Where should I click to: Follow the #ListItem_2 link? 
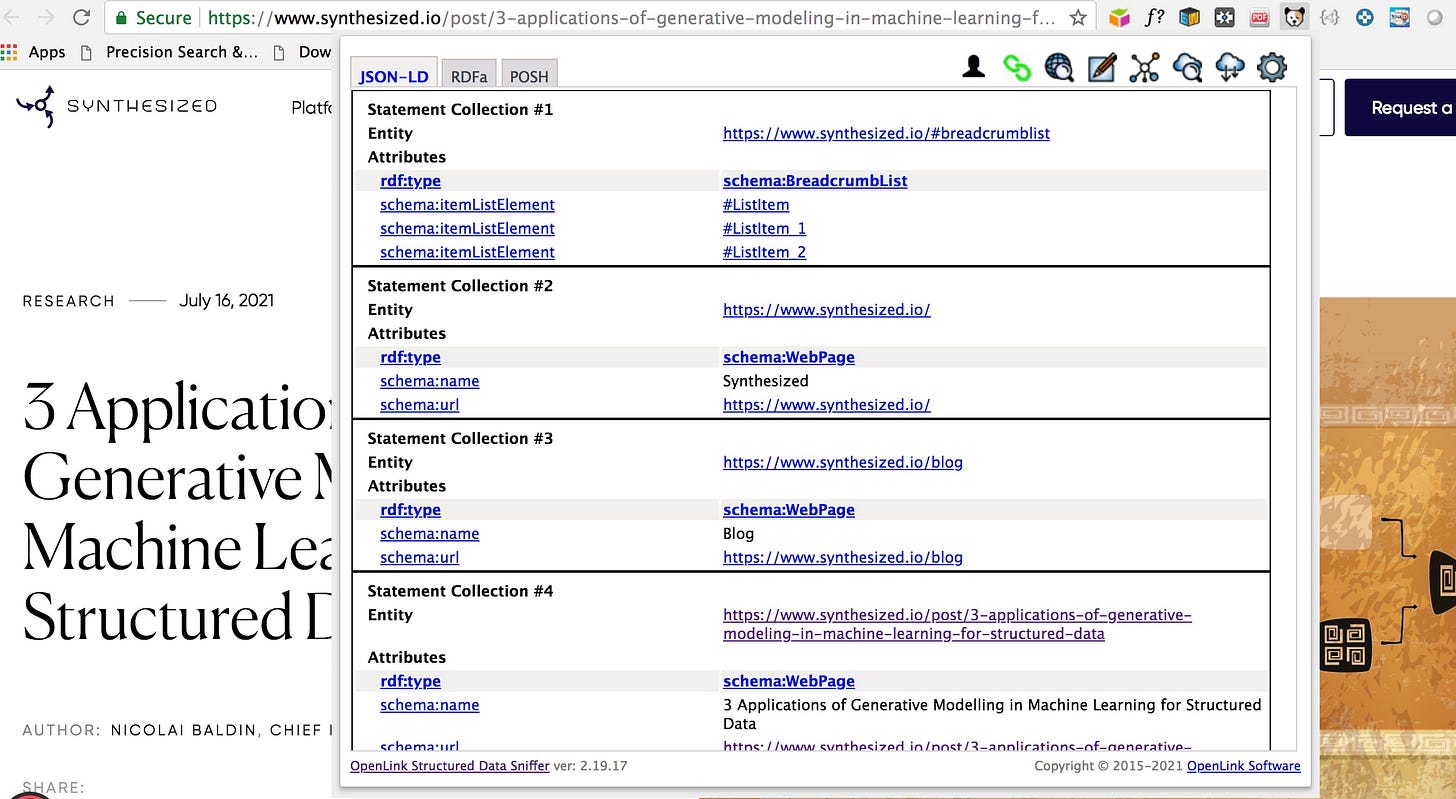[764, 252]
